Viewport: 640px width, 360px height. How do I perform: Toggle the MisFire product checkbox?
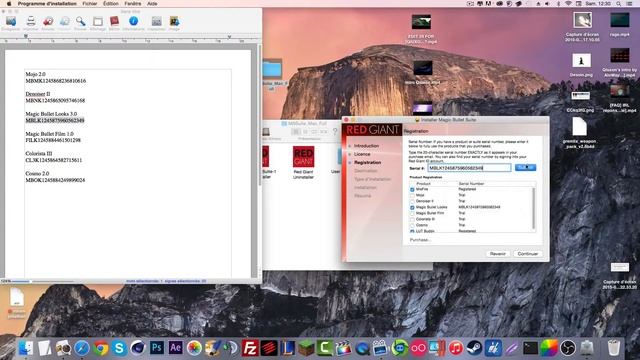pyautogui.click(x=412, y=189)
